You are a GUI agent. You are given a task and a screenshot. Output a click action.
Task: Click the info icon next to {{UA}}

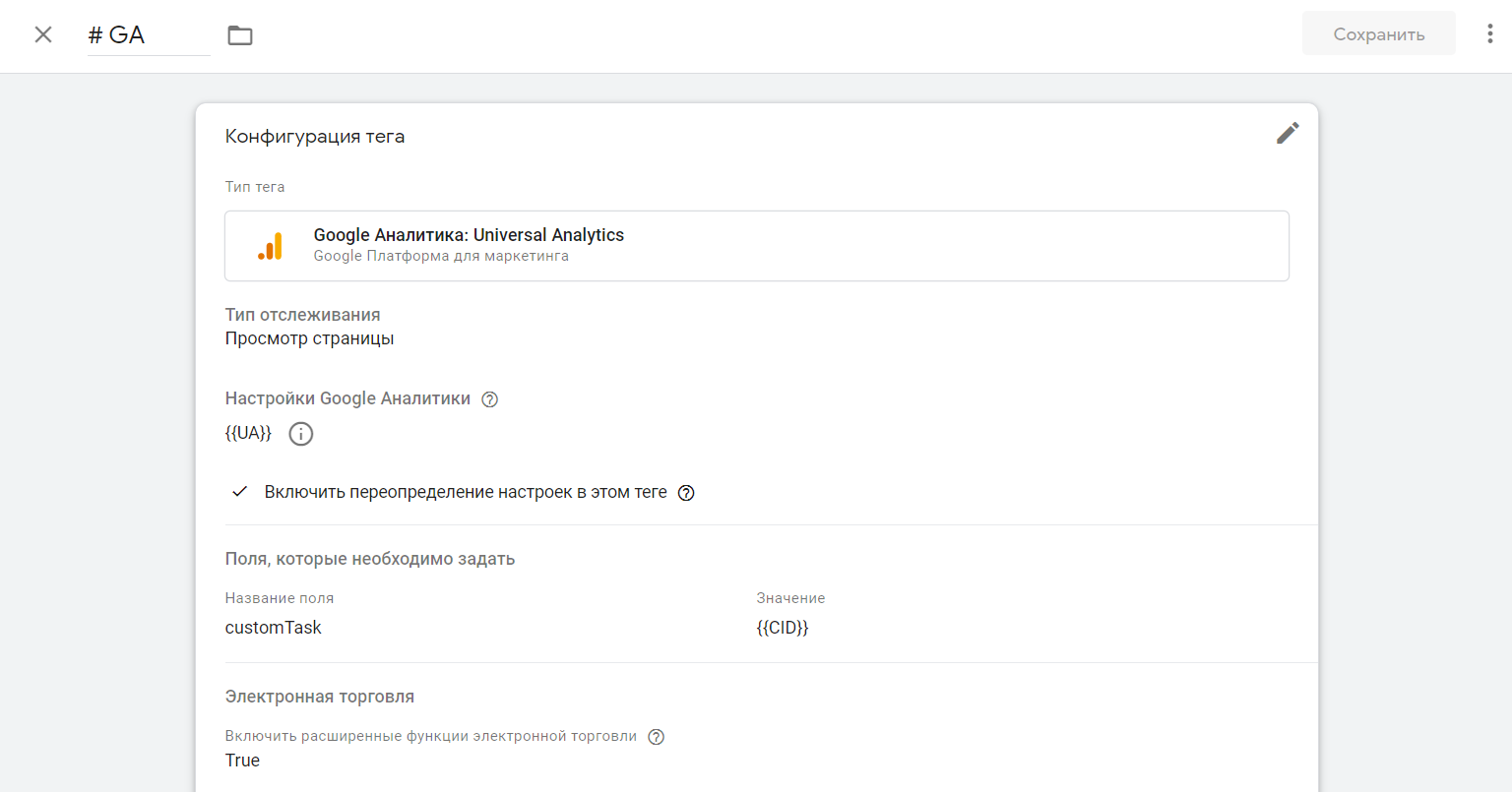[301, 434]
